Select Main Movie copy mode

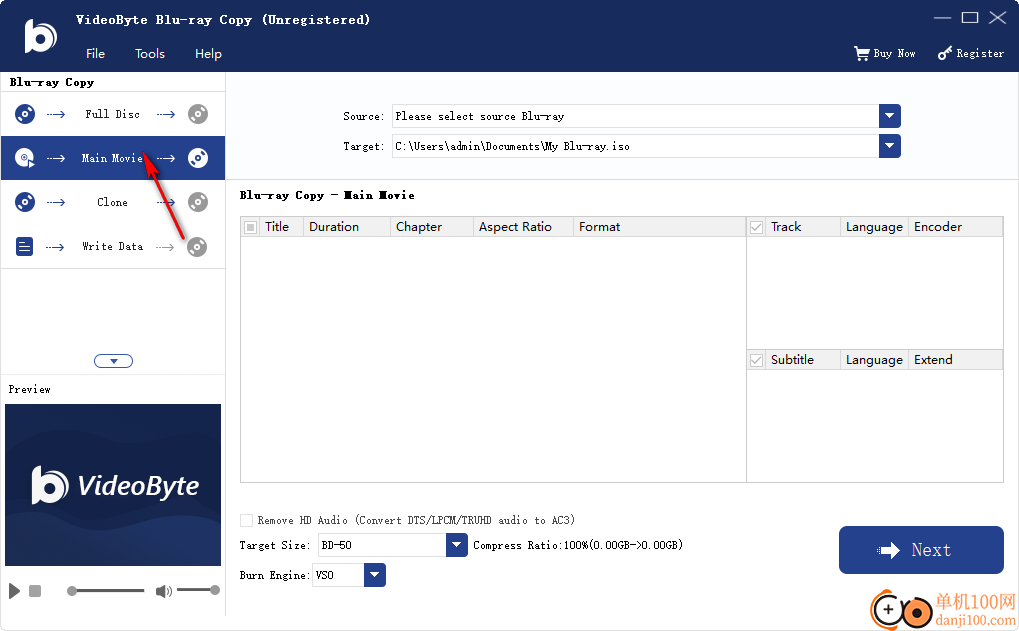point(113,158)
